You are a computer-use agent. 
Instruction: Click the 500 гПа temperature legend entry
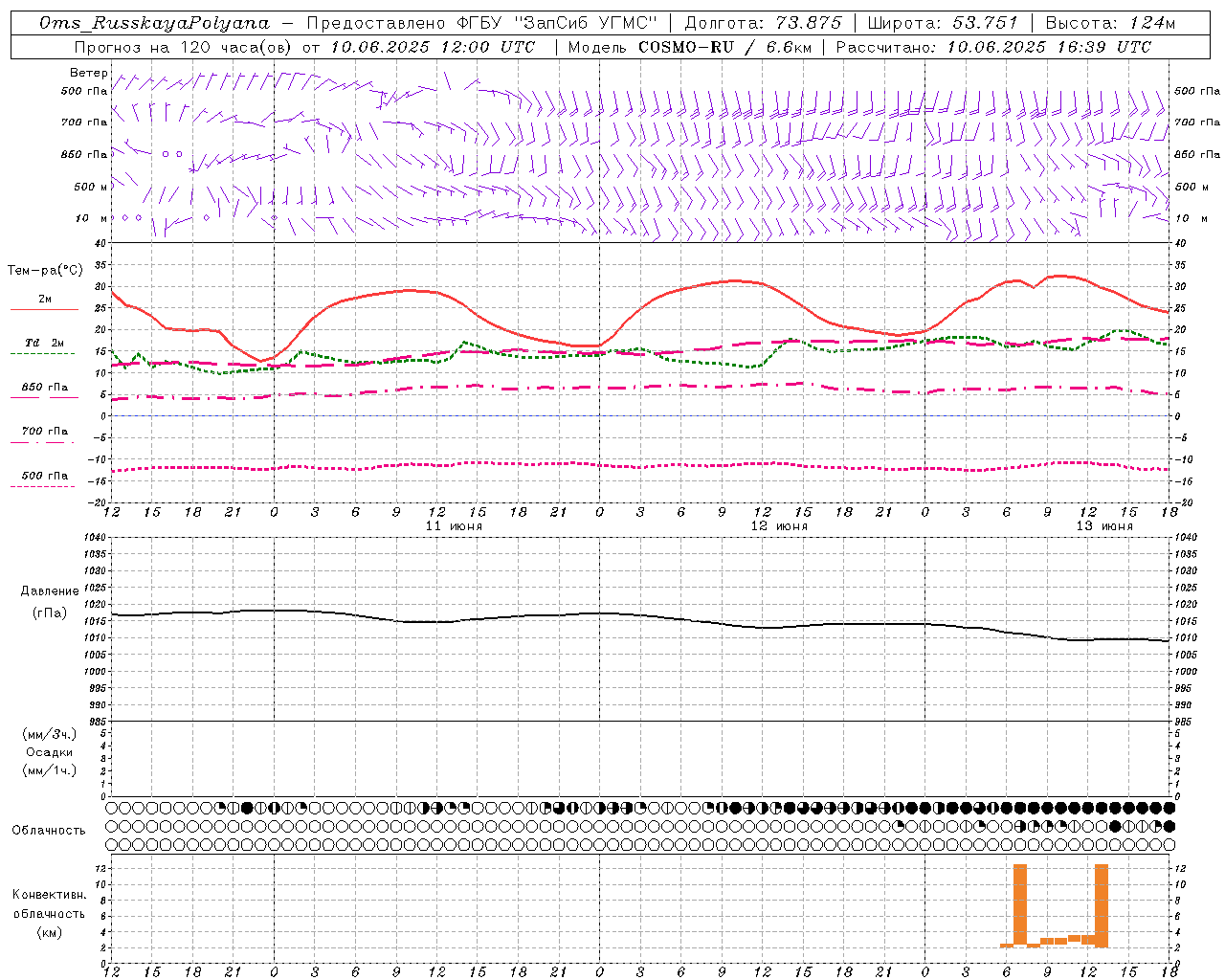(45, 476)
